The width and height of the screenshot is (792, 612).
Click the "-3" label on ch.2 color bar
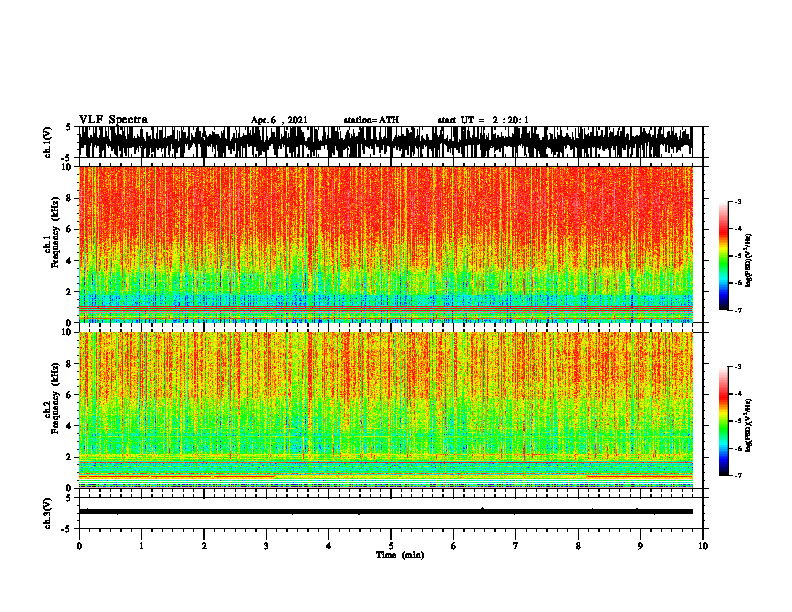(738, 367)
